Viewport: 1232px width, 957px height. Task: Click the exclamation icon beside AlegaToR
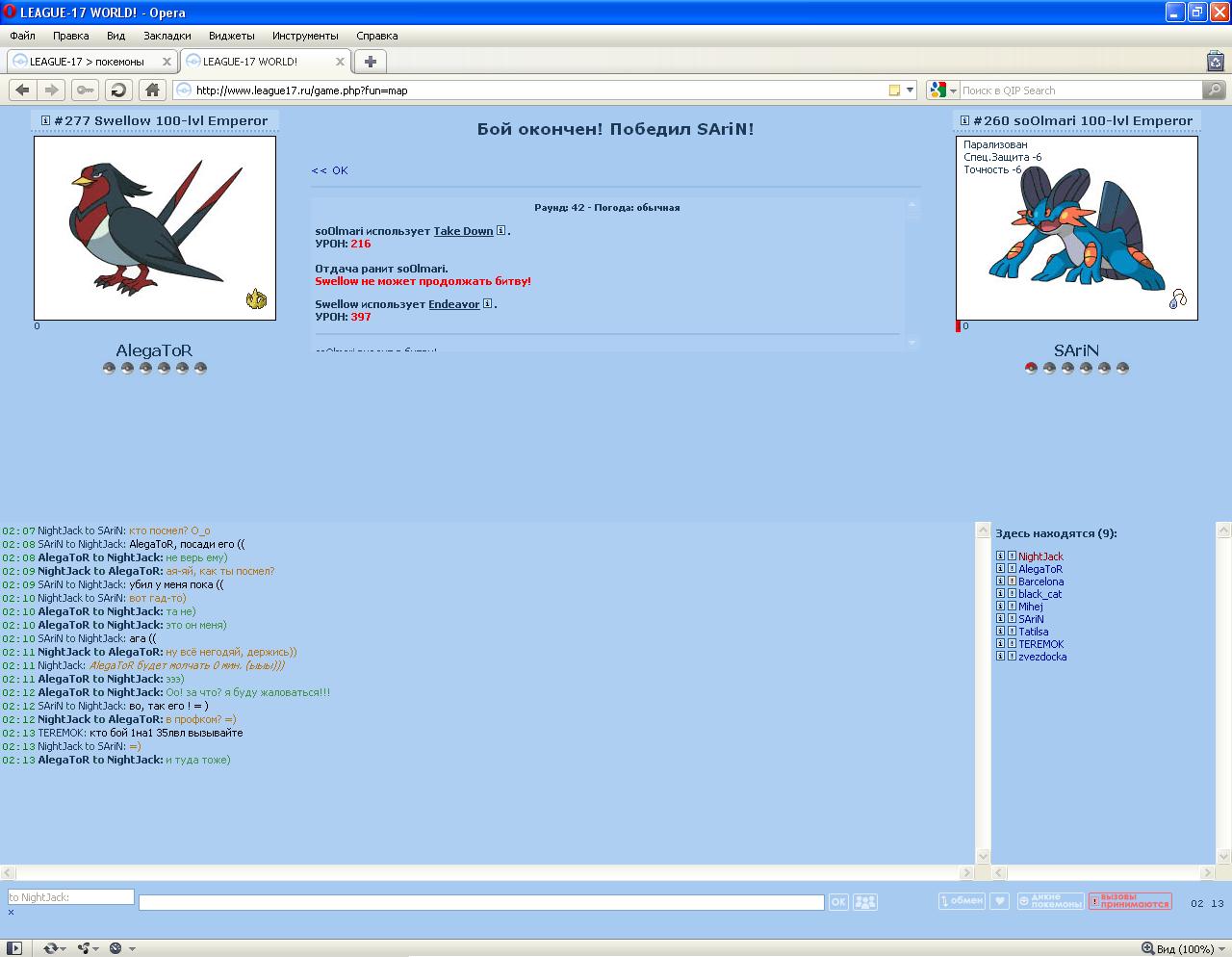point(1012,569)
